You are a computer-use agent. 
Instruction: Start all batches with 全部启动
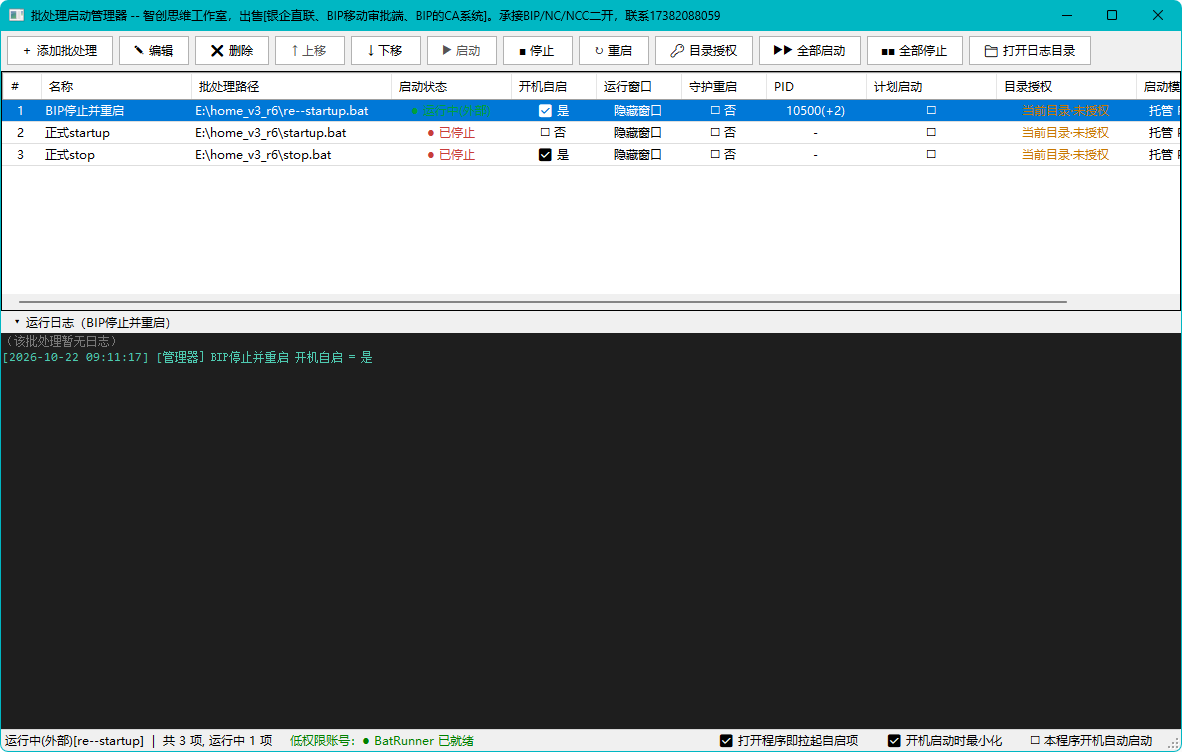click(x=810, y=50)
